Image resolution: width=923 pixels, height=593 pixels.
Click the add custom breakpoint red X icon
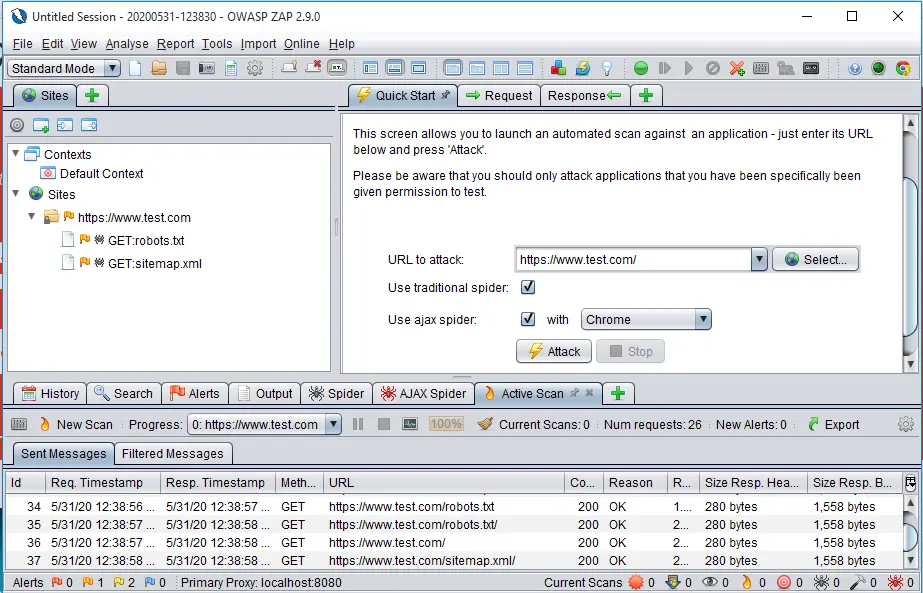737,68
